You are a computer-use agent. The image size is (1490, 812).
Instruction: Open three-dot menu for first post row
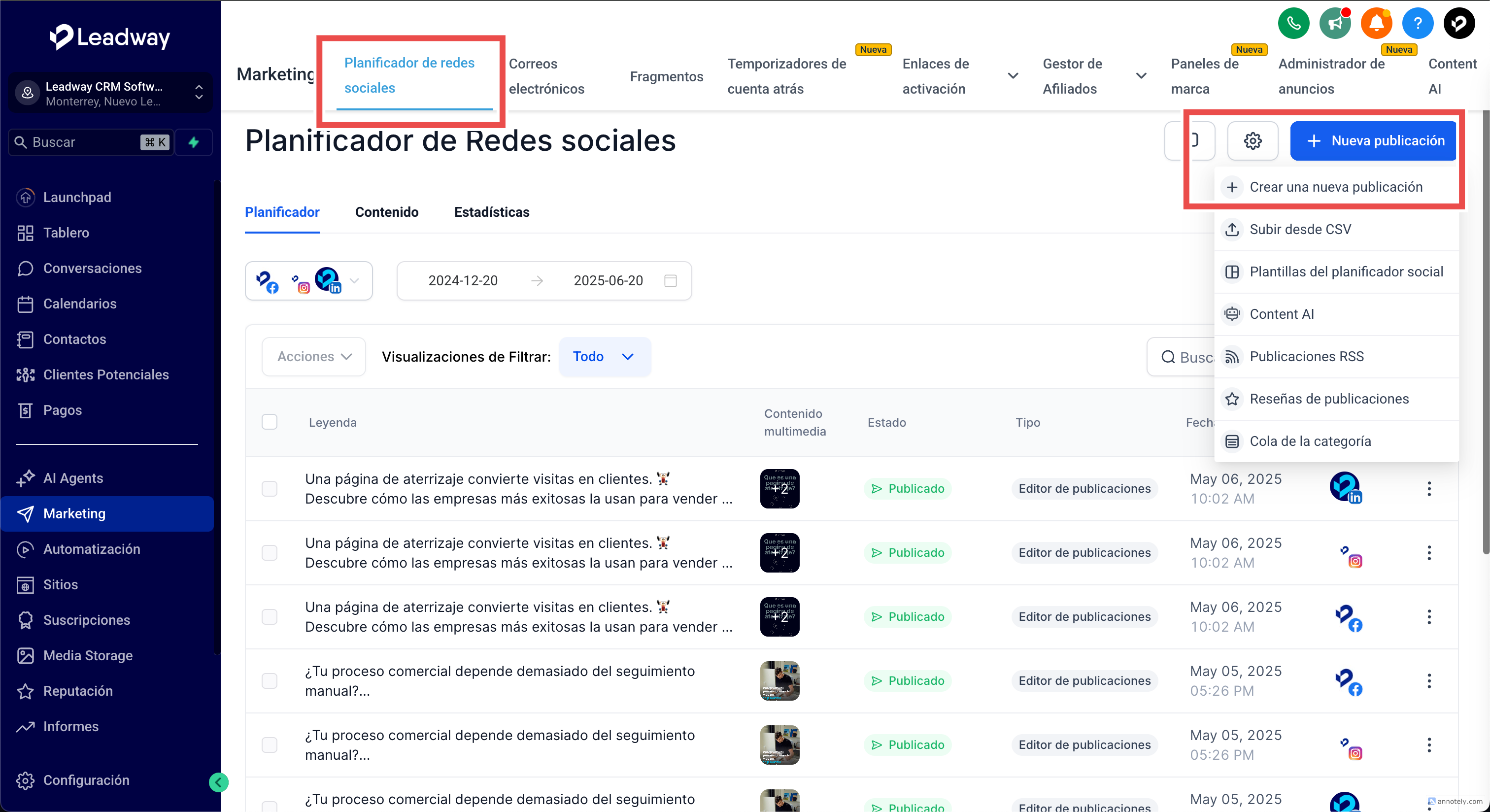tap(1429, 489)
